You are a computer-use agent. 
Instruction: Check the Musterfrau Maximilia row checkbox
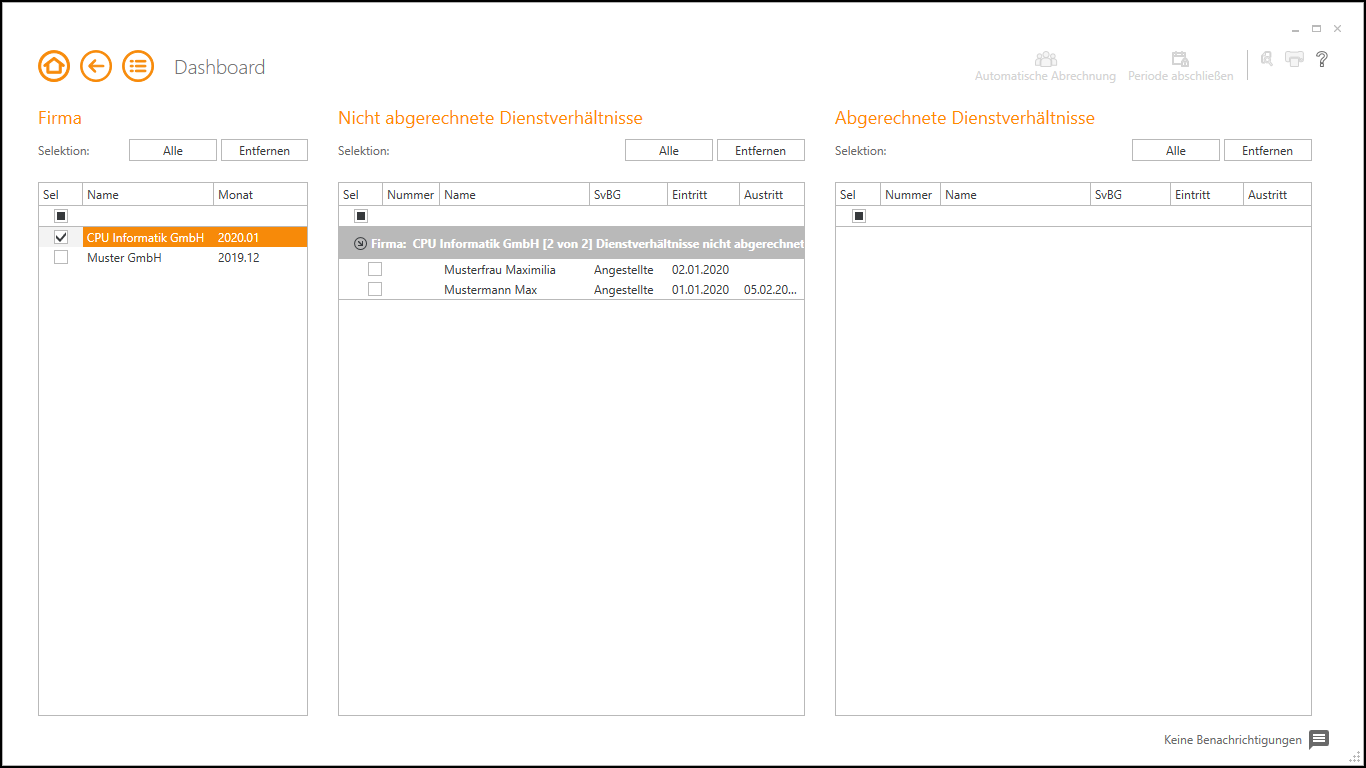(x=375, y=269)
